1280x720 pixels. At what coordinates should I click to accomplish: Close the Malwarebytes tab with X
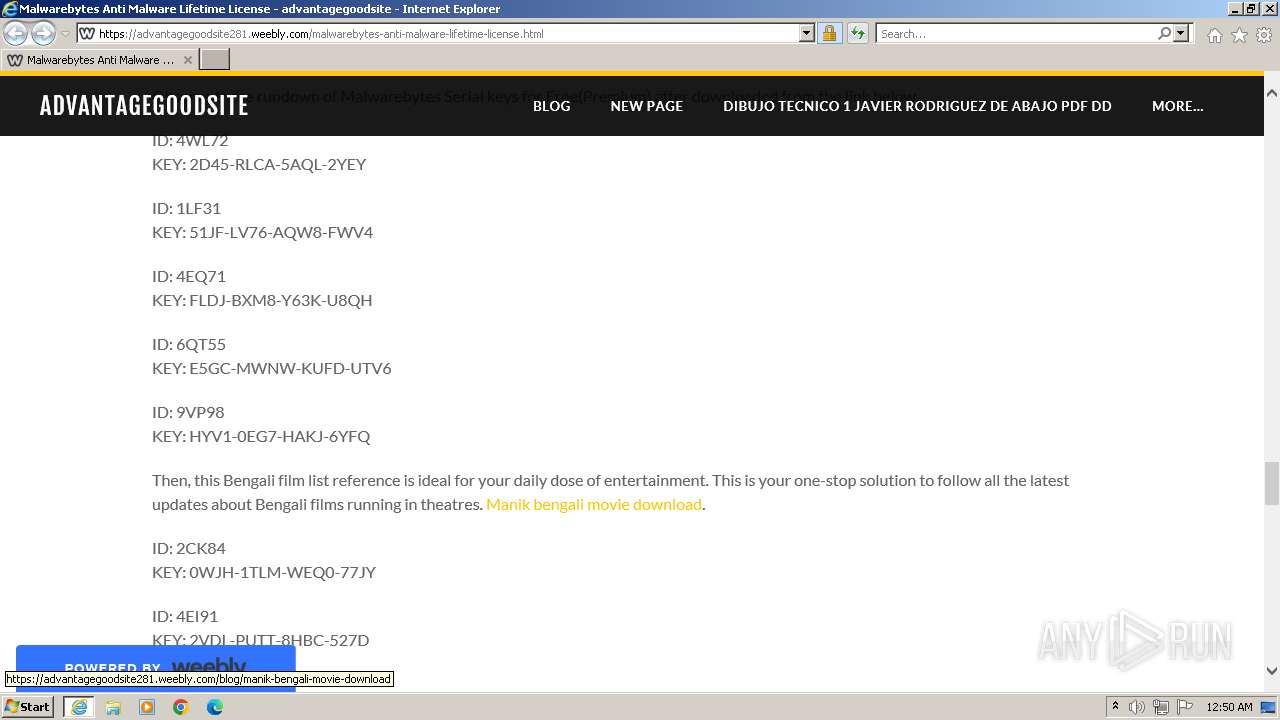click(188, 60)
